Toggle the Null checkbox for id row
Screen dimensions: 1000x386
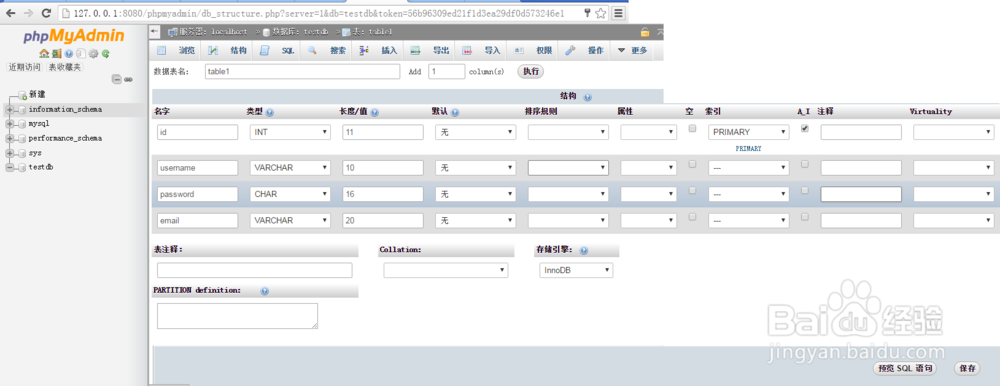(x=692, y=128)
